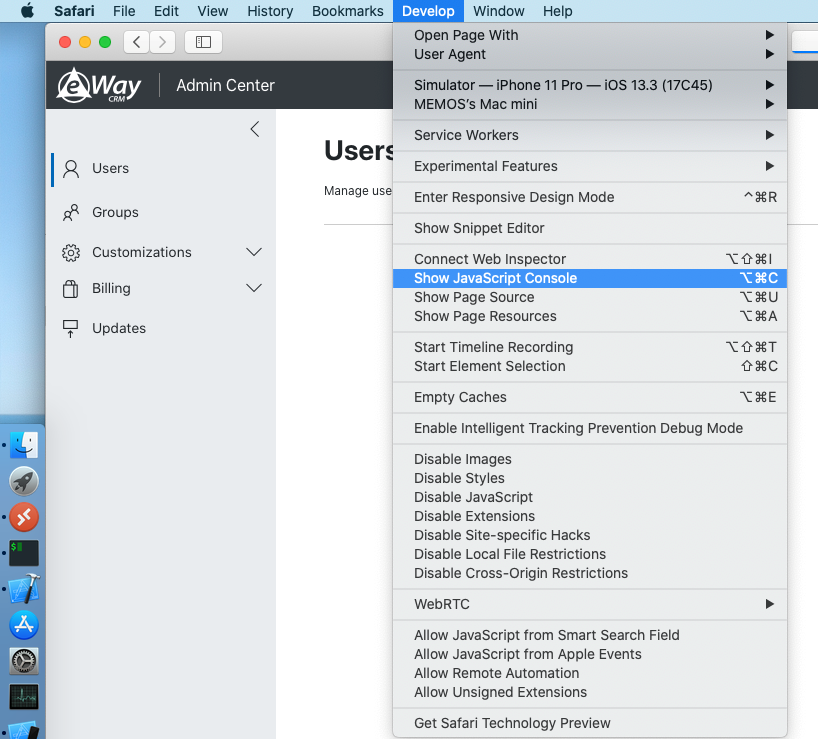Toggle Disable Extensions
Screen dimensions: 818x739
pyautogui.click(x=590, y=516)
